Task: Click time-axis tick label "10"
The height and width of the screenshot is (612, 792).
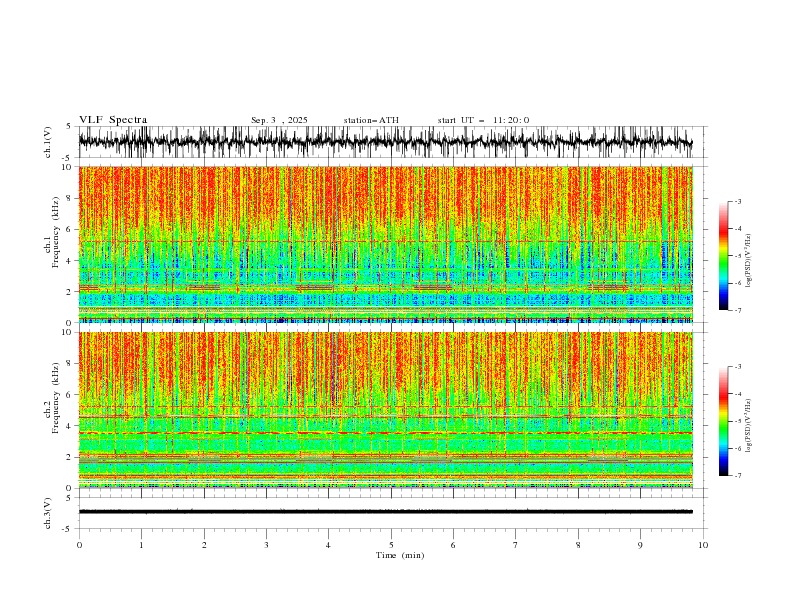Action: [703, 545]
